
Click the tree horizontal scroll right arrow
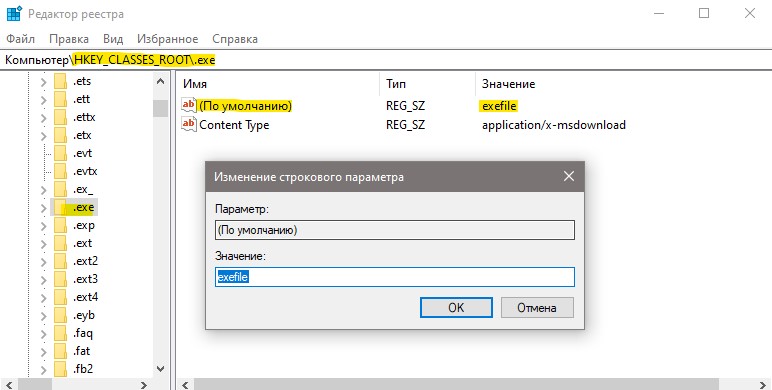coord(144,385)
